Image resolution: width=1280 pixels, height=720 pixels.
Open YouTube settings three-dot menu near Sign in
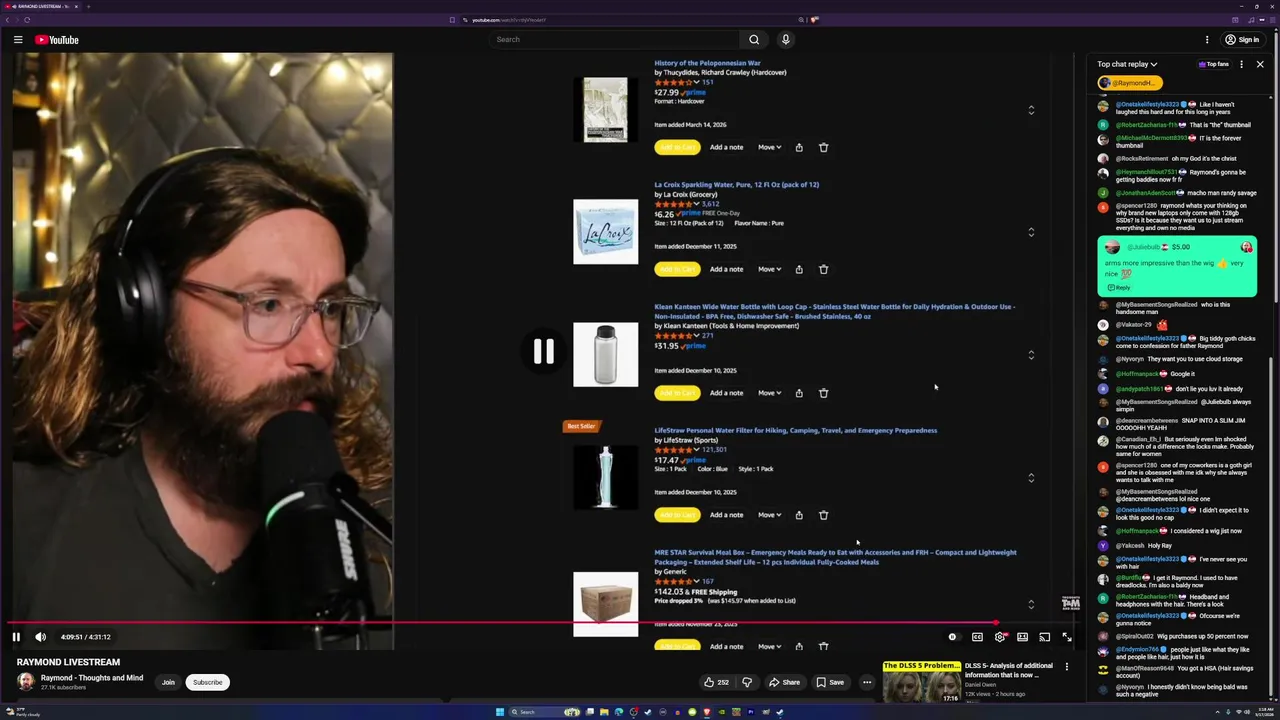[1207, 40]
